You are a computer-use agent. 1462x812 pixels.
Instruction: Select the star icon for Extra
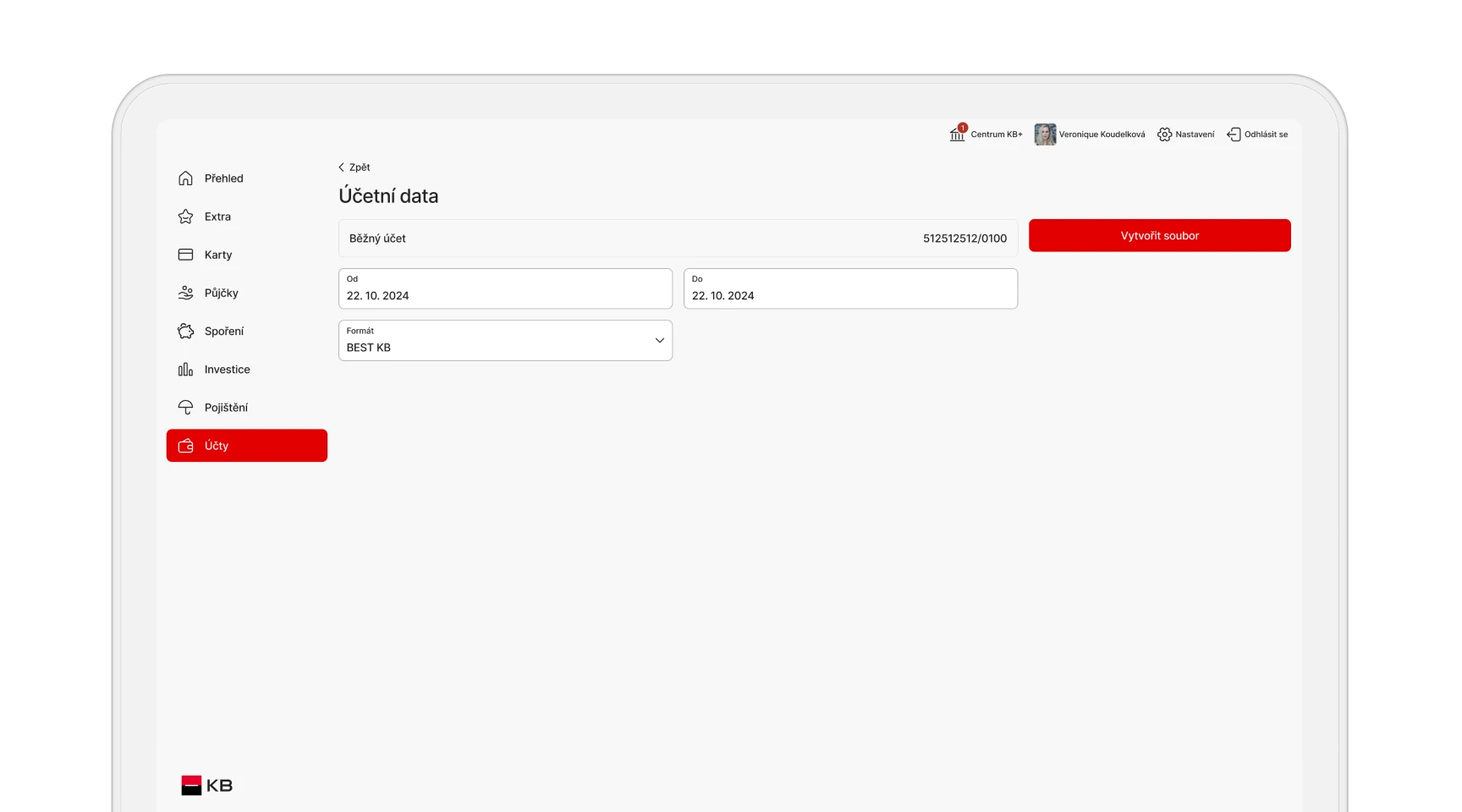click(185, 217)
